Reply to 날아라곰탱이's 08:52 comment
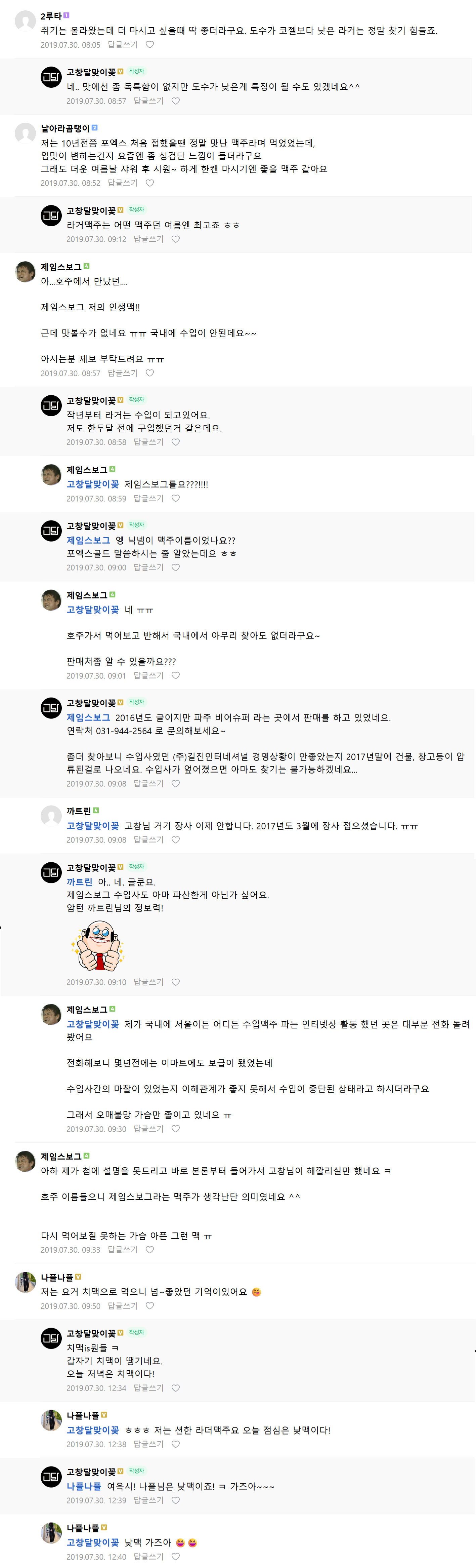Image resolution: width=476 pixels, height=1568 pixels. click(123, 183)
